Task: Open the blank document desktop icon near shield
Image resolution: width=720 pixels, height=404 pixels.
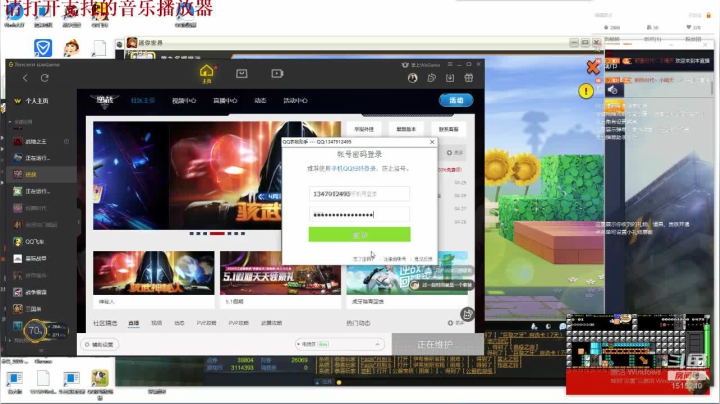Action: (x=99, y=48)
